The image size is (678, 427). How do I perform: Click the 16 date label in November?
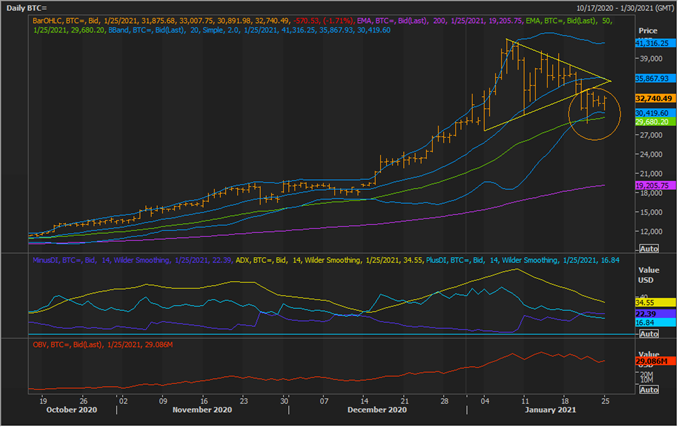click(204, 401)
